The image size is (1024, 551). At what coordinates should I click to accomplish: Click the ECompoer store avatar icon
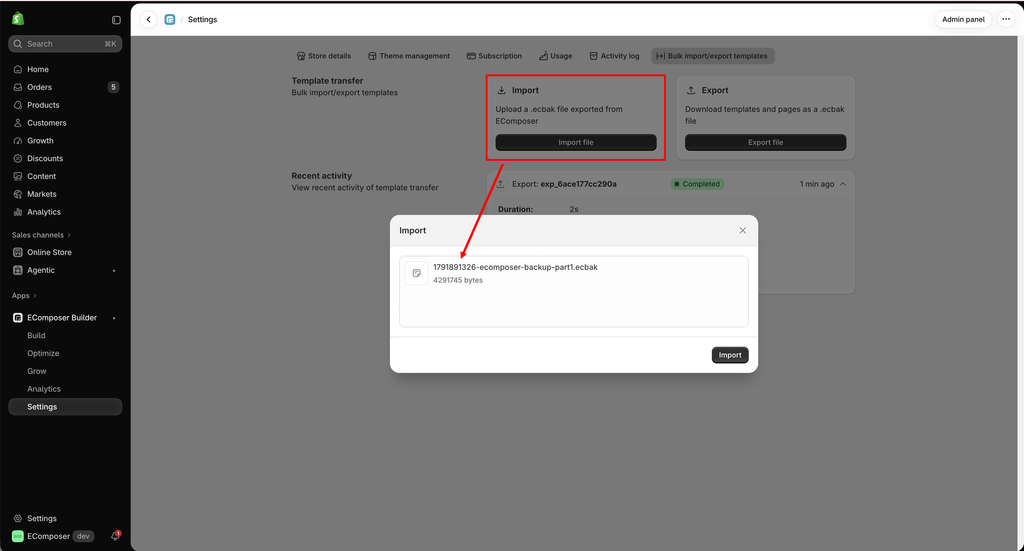(18, 536)
